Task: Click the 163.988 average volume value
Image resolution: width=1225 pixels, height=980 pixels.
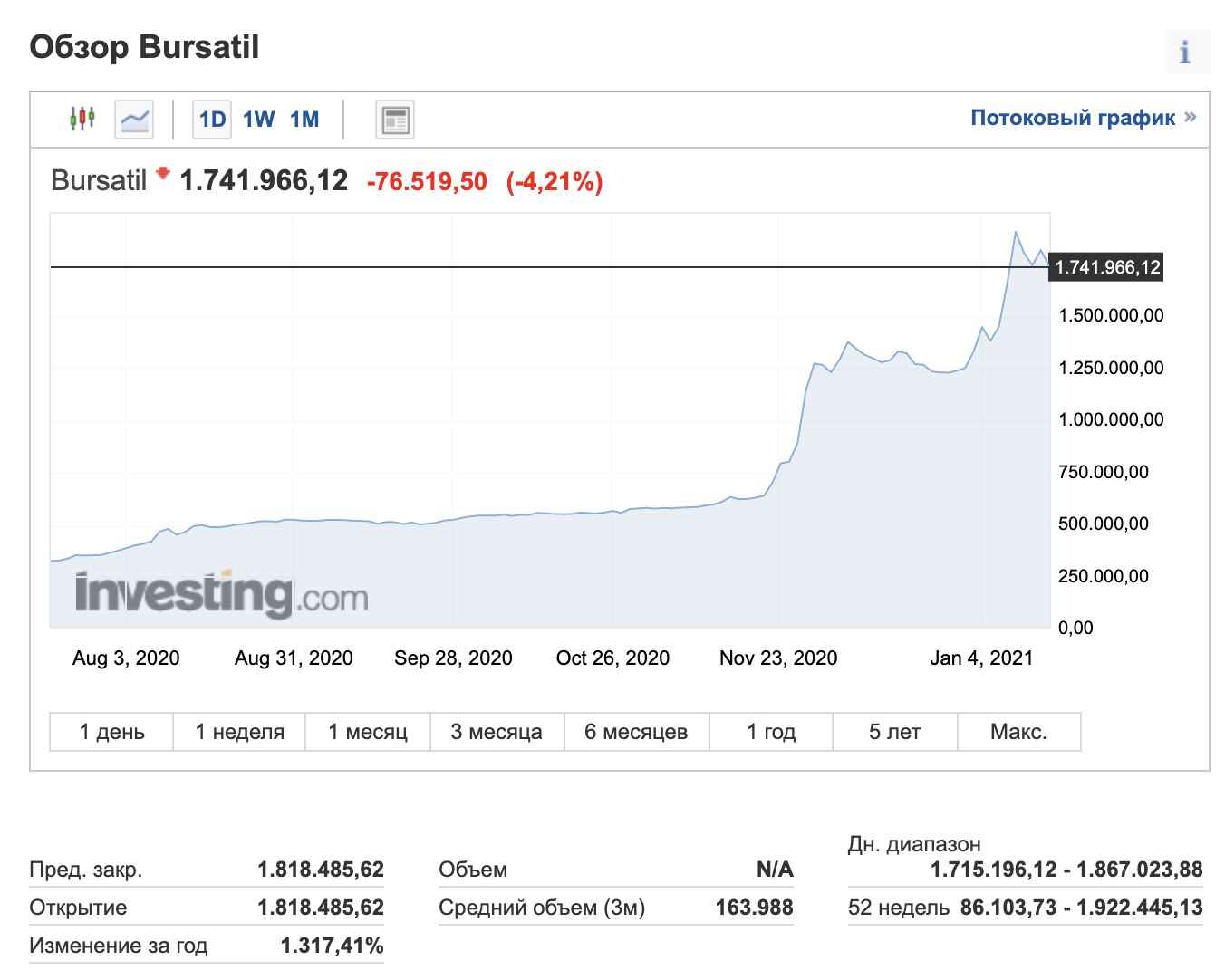Action: 755,908
